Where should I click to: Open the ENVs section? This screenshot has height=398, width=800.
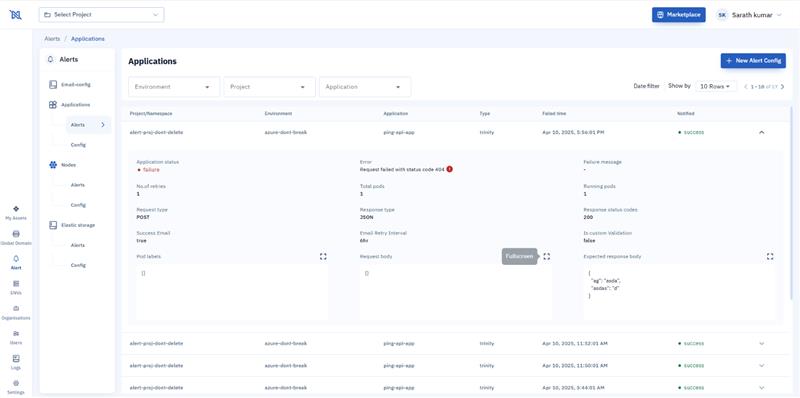click(x=16, y=287)
